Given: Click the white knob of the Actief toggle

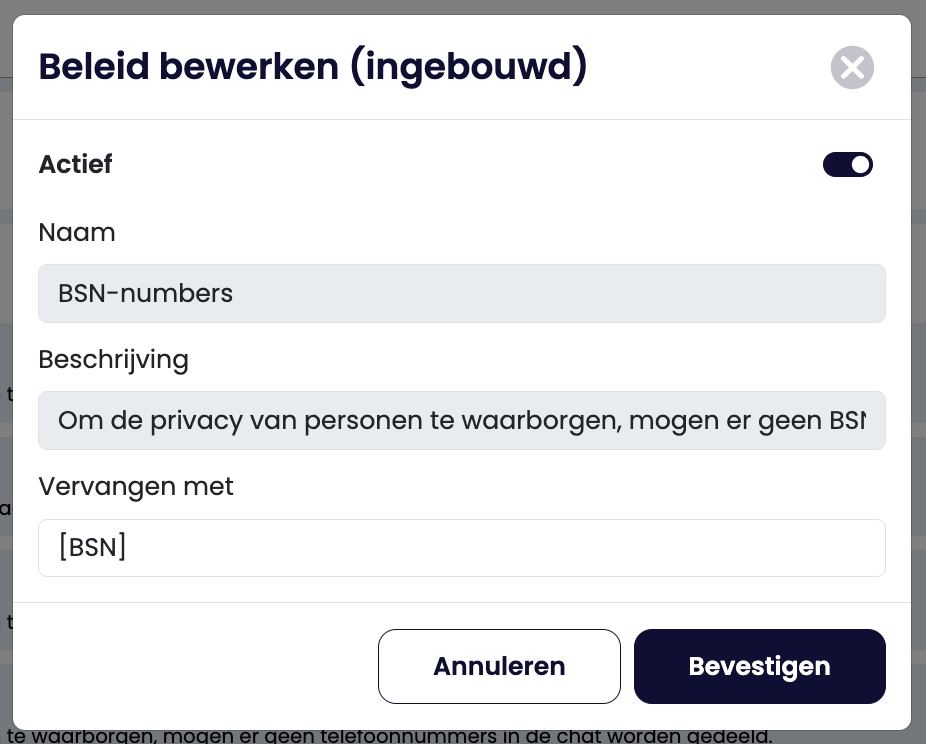Looking at the screenshot, I should coord(860,165).
